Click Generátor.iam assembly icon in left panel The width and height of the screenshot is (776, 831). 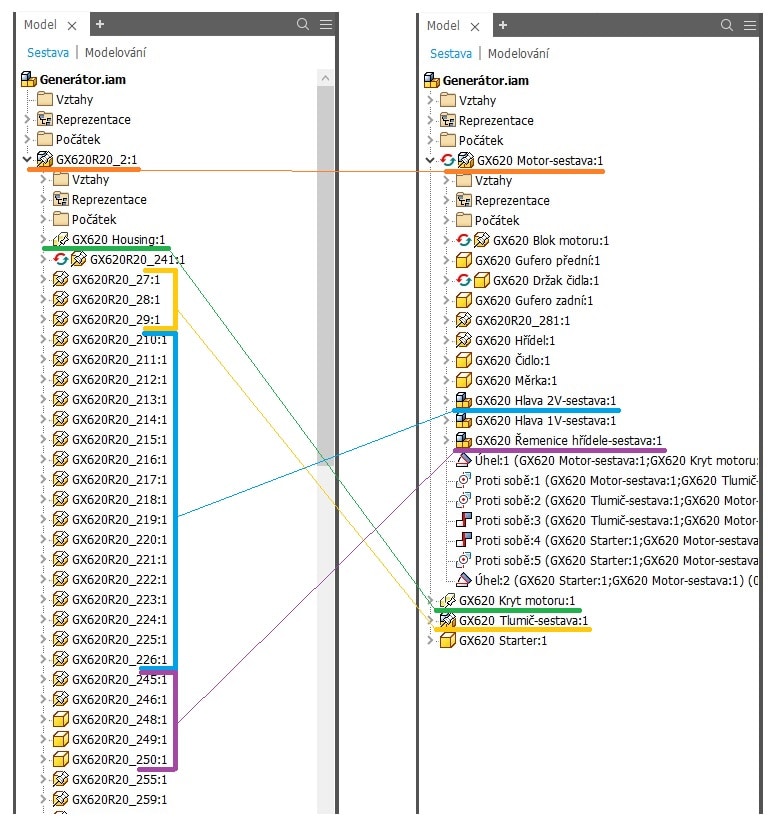(x=29, y=79)
